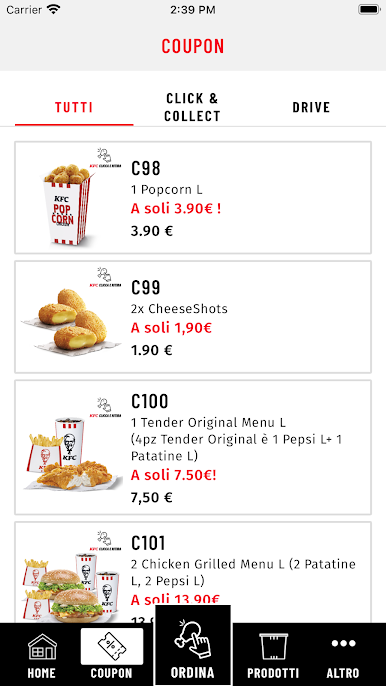The width and height of the screenshot is (386, 686).
Task: Open the C100 Tender Original Menu description
Action: tap(236, 439)
